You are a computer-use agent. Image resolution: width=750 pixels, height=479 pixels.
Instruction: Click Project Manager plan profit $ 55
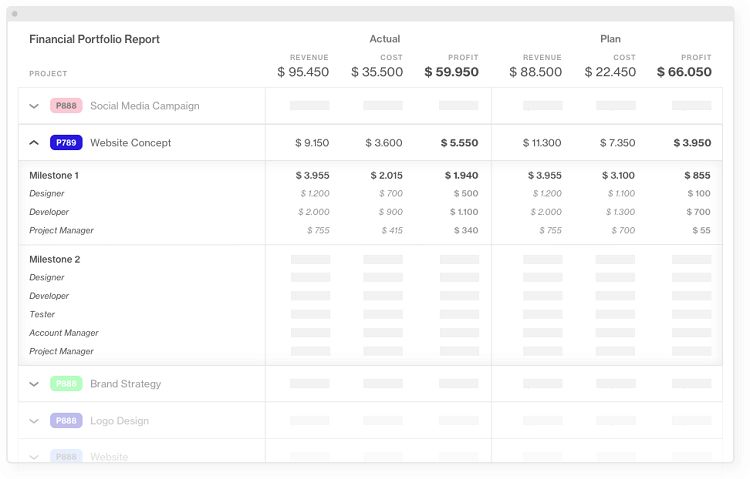[701, 231]
